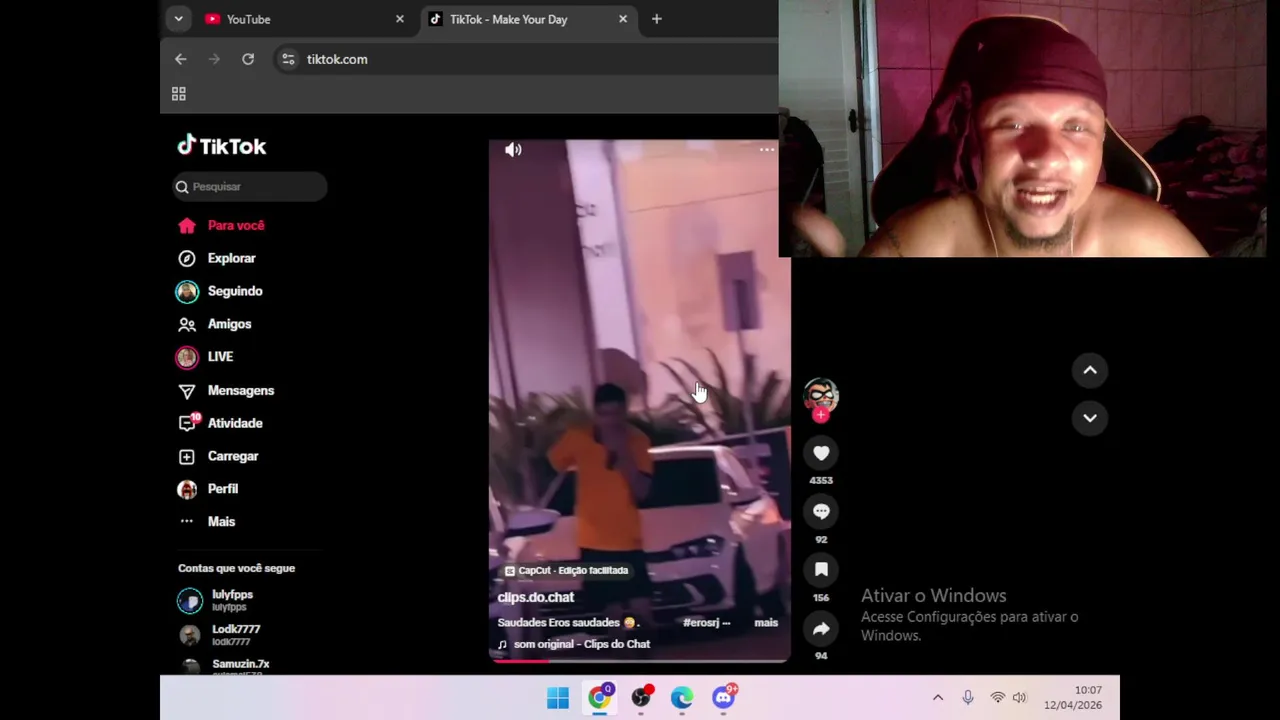Open the tray volume control
Viewport: 1280px width, 720px height.
(1019, 698)
